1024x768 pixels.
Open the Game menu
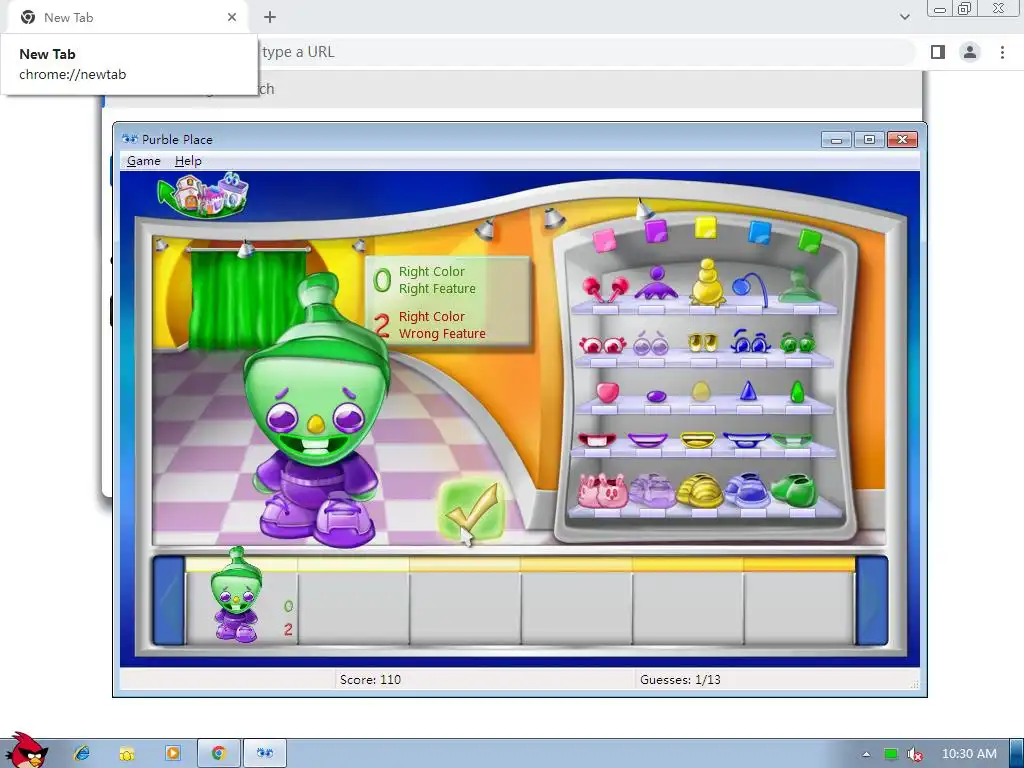[x=144, y=161]
